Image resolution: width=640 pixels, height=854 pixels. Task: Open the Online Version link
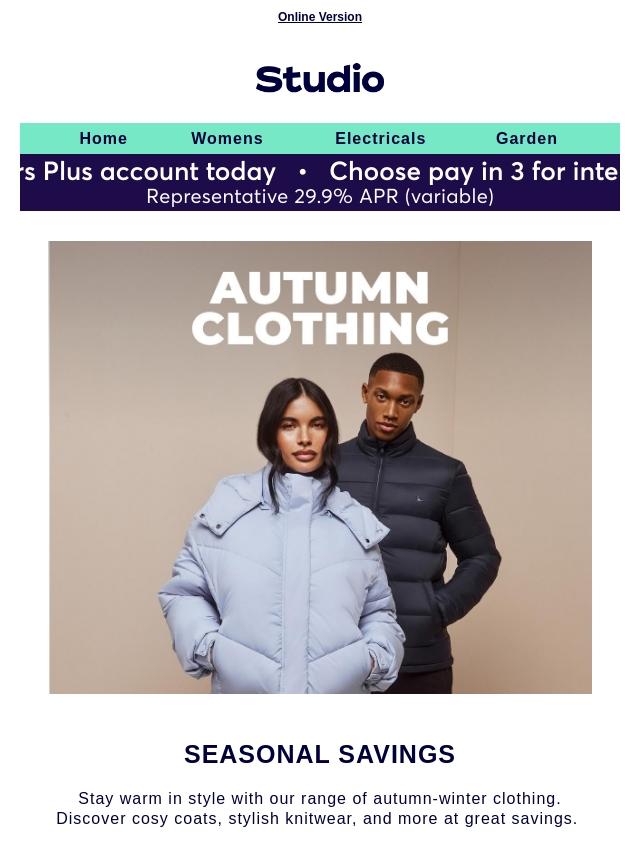(320, 17)
